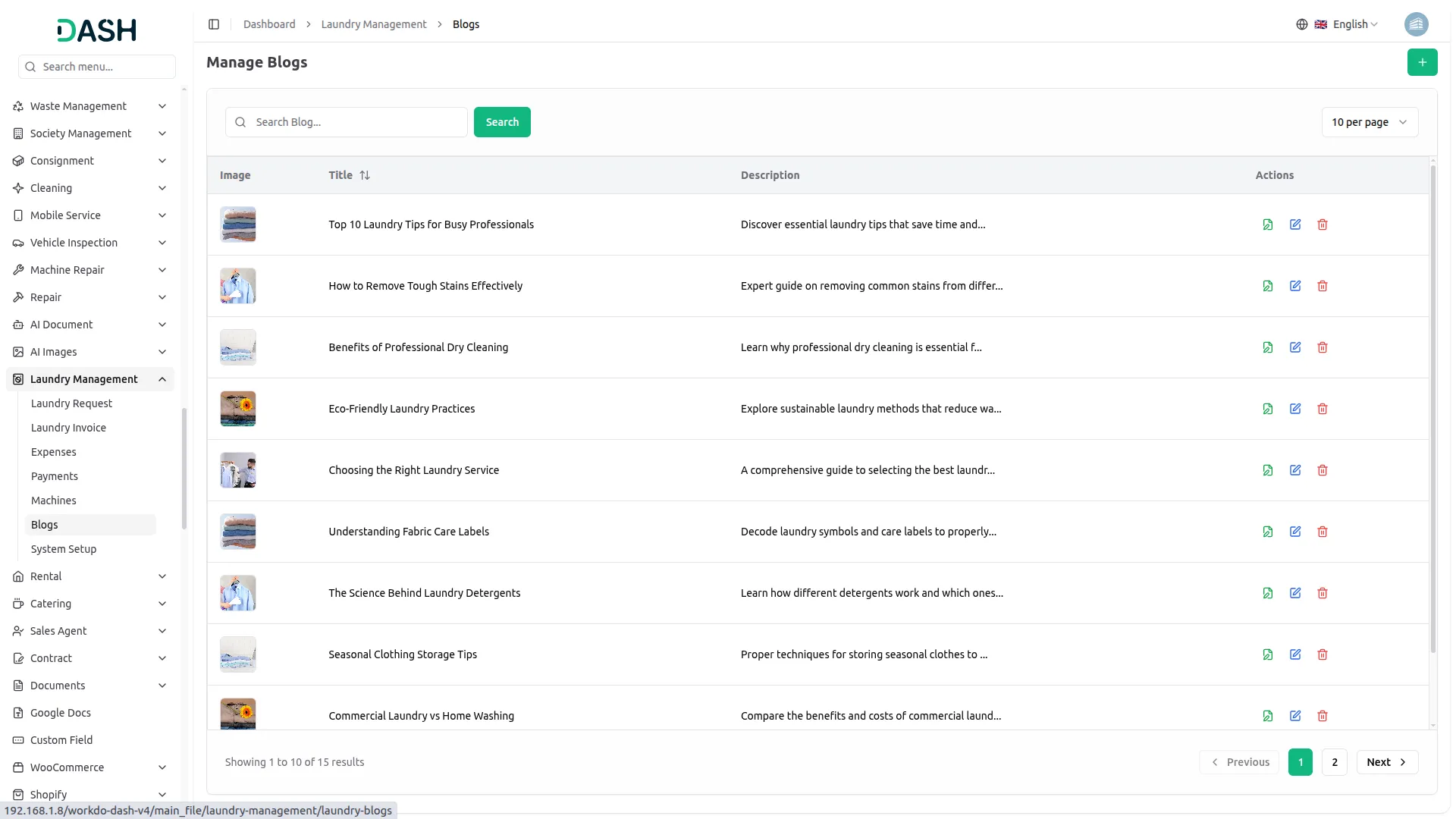Toggle the sidebar collapse icon beside breadcrumb

click(x=213, y=24)
